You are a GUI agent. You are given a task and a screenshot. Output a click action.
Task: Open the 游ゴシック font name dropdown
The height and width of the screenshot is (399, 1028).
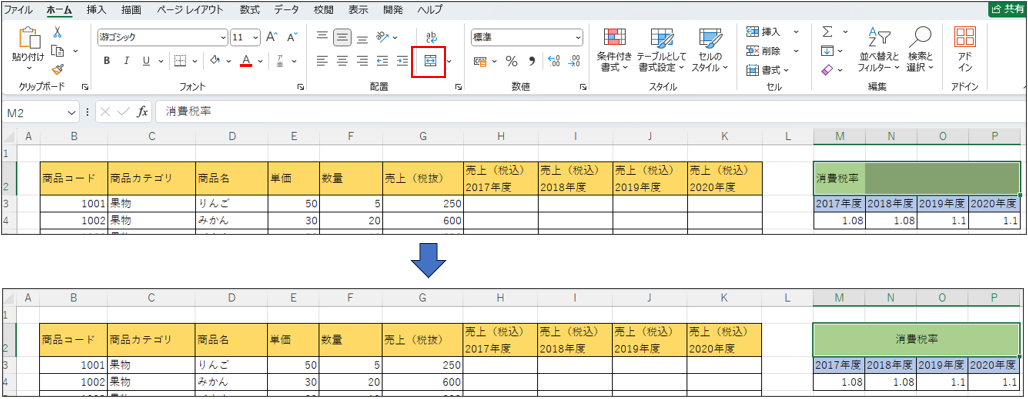(224, 37)
